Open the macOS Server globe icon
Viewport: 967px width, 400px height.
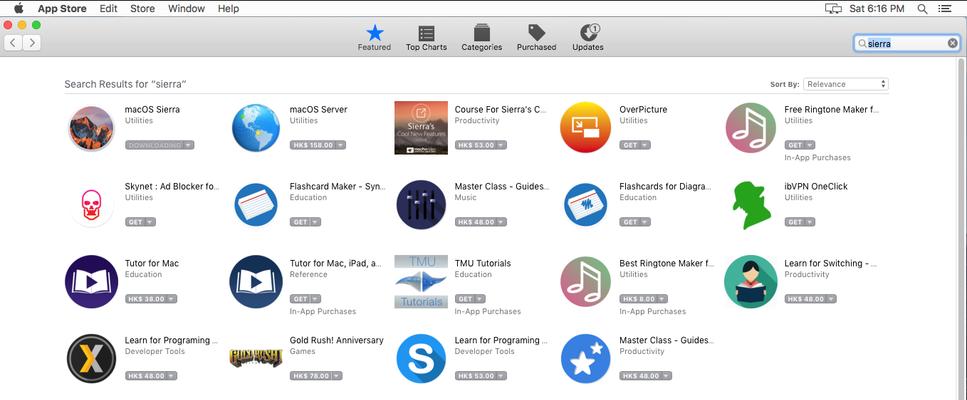click(x=256, y=128)
